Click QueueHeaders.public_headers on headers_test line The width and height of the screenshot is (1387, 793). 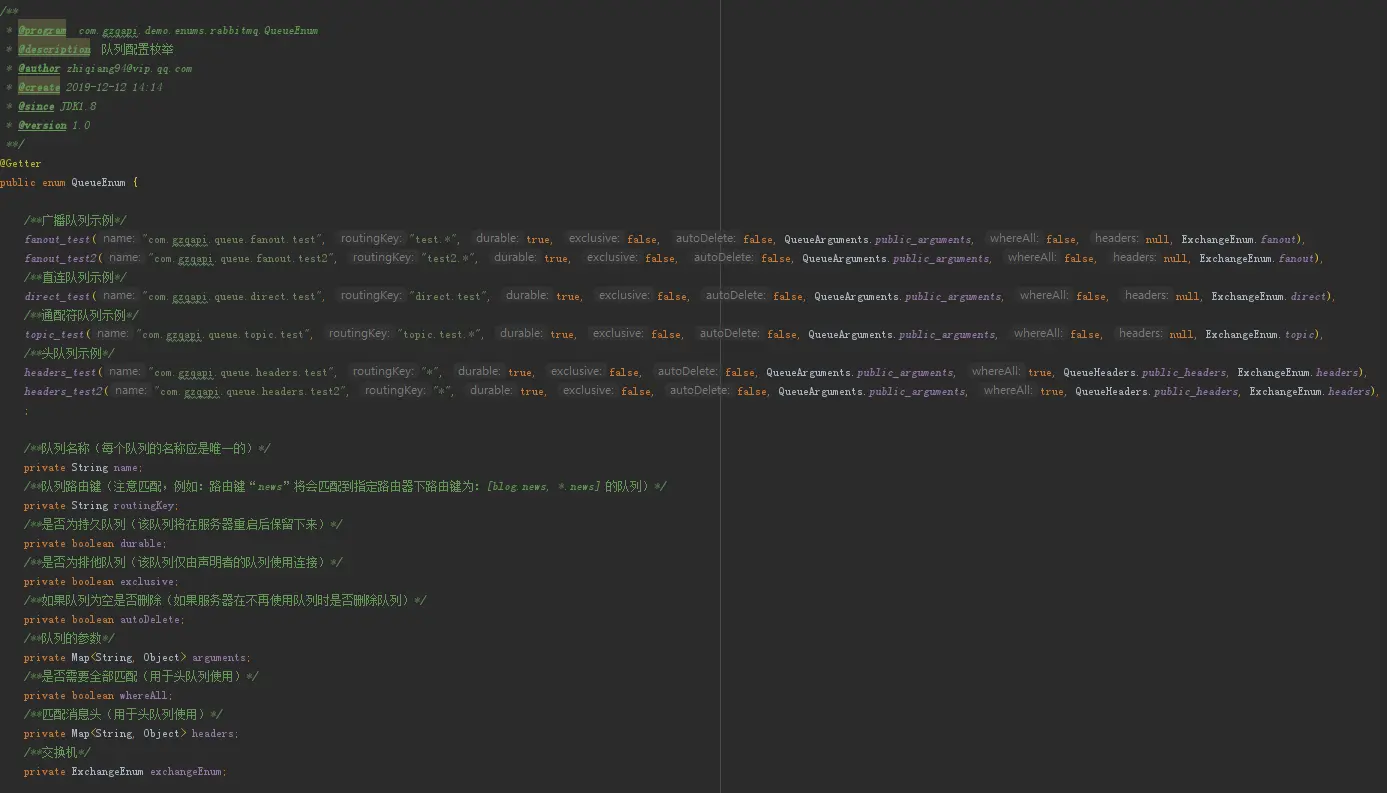pyautogui.click(x=1143, y=372)
